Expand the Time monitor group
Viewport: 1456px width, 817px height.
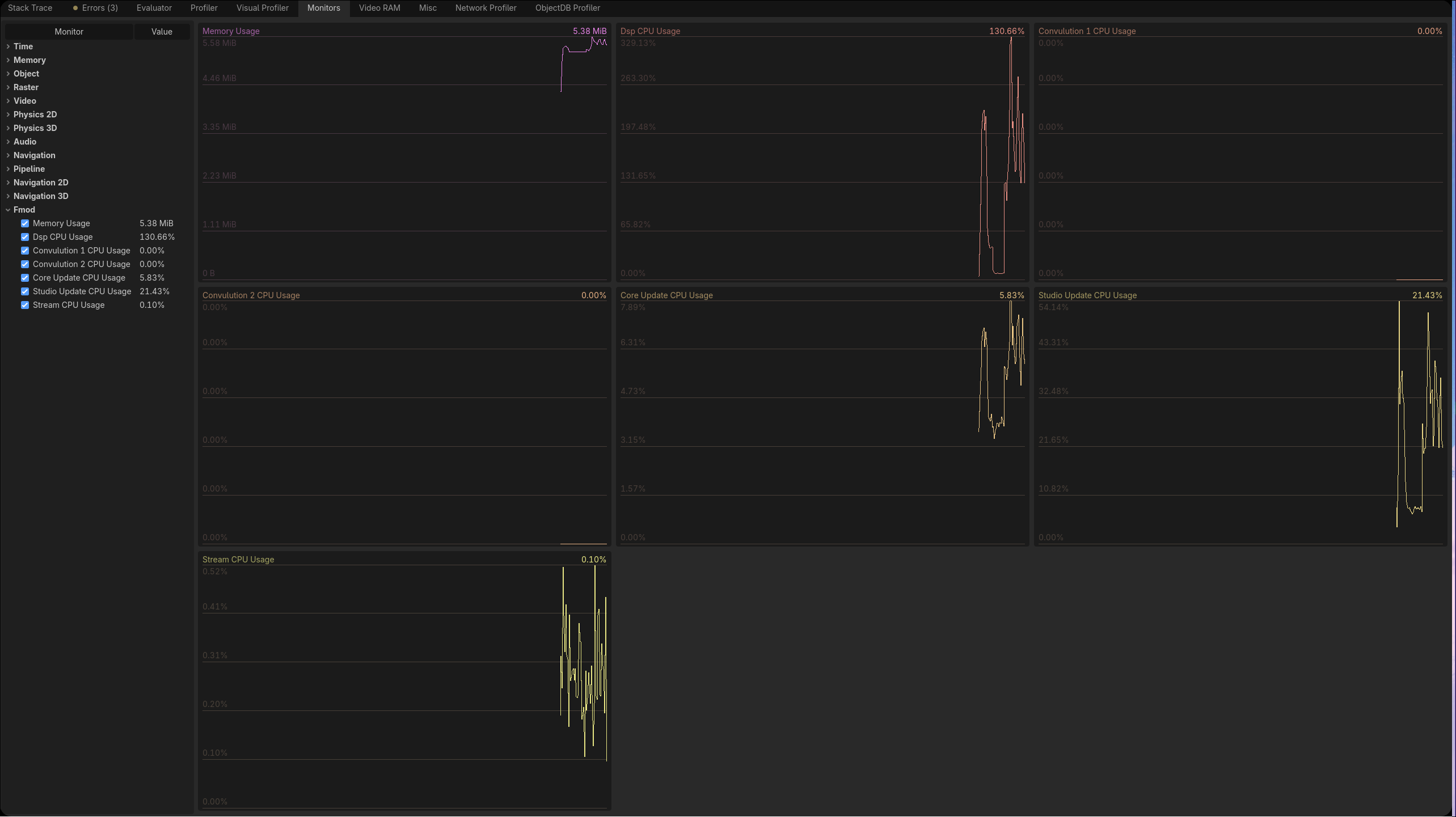[x=8, y=46]
